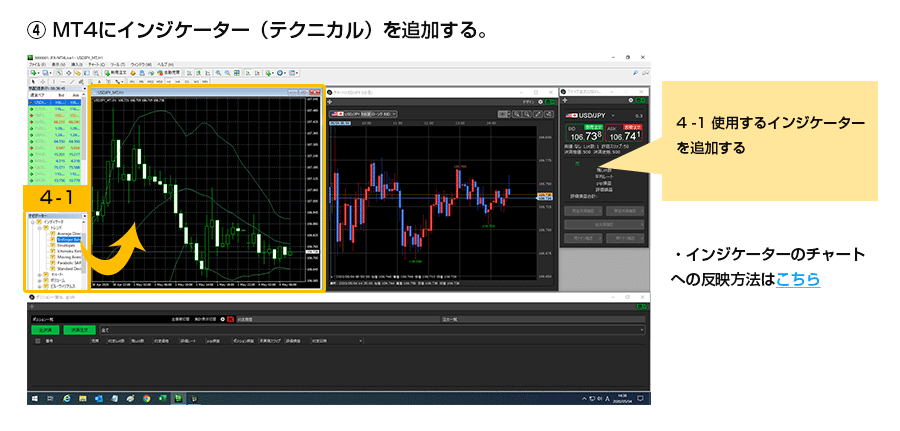Viewport: 900px width, 431px height.
Task: Select Average Directional indicator in navigator
Action: tap(69, 234)
